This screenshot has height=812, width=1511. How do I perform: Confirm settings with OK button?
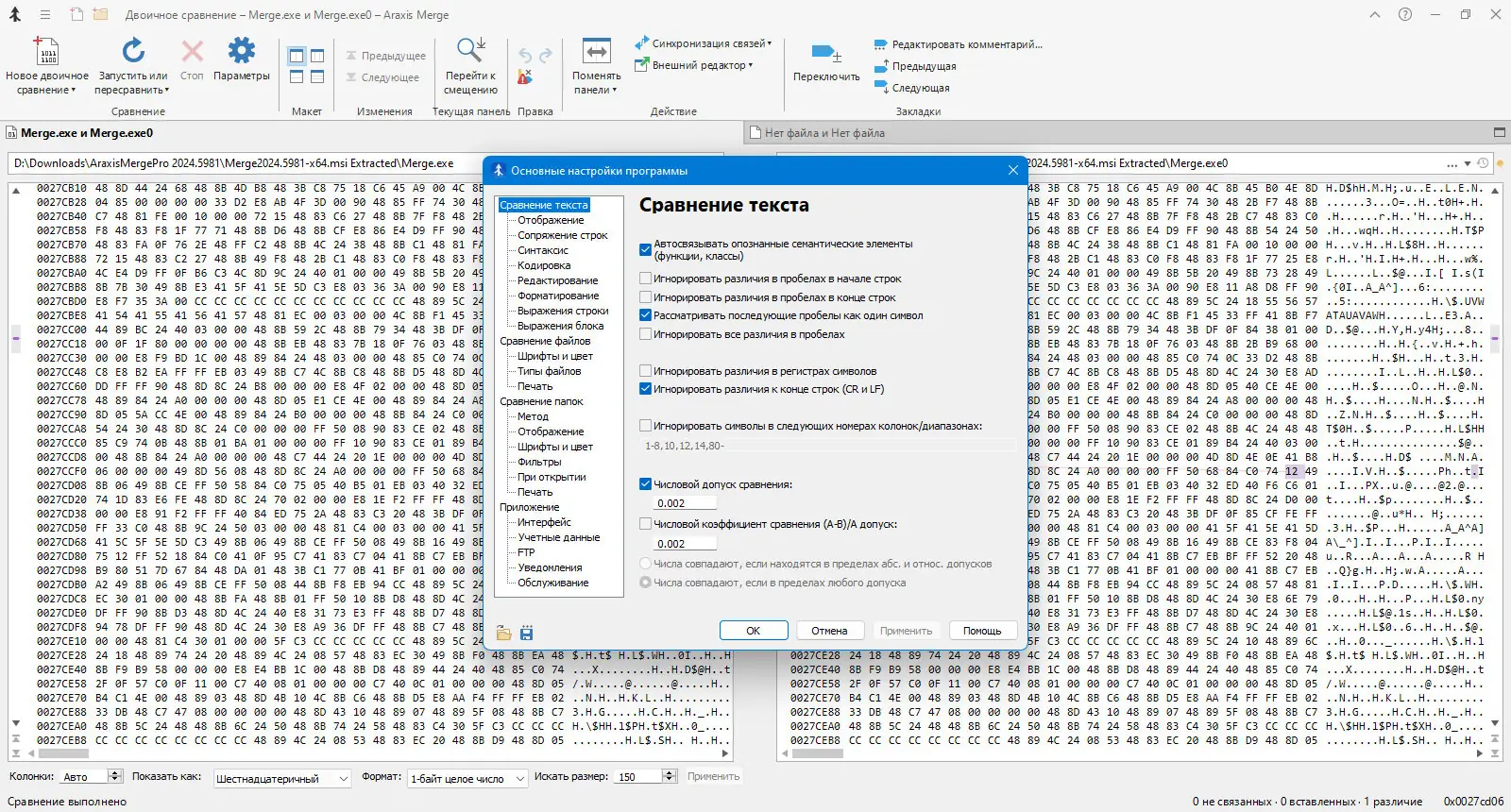tap(754, 631)
